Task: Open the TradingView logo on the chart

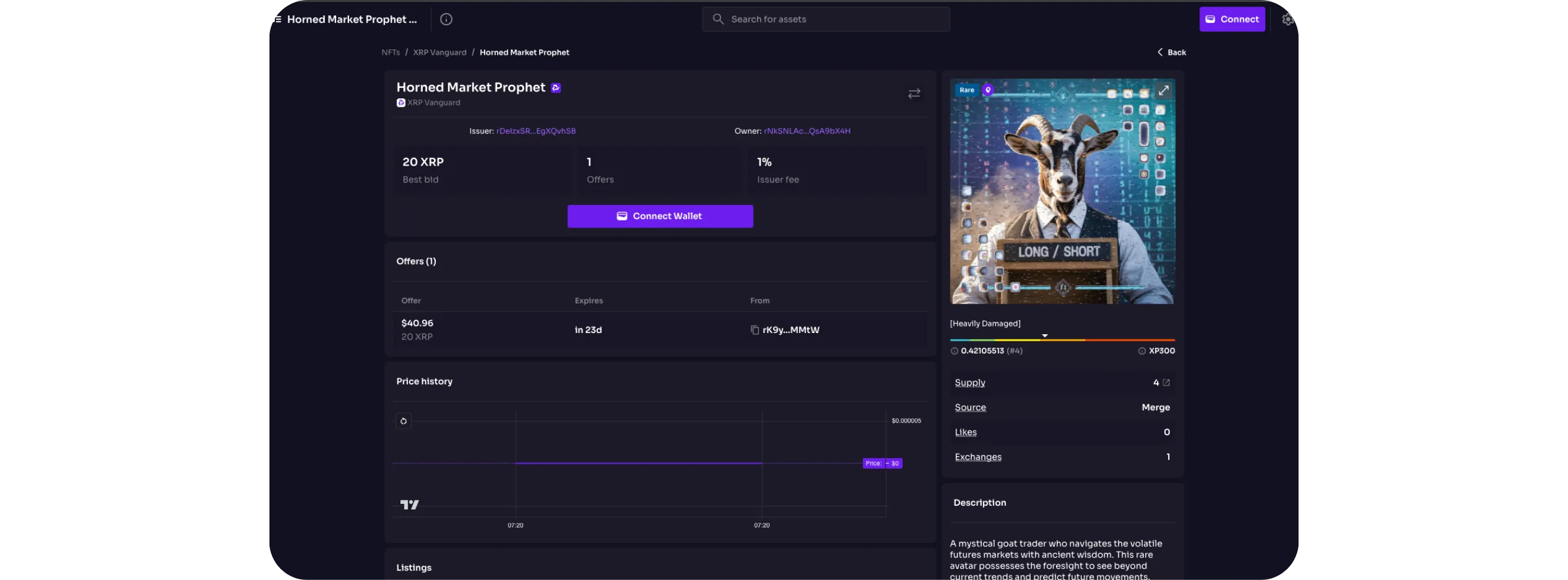Action: [410, 505]
